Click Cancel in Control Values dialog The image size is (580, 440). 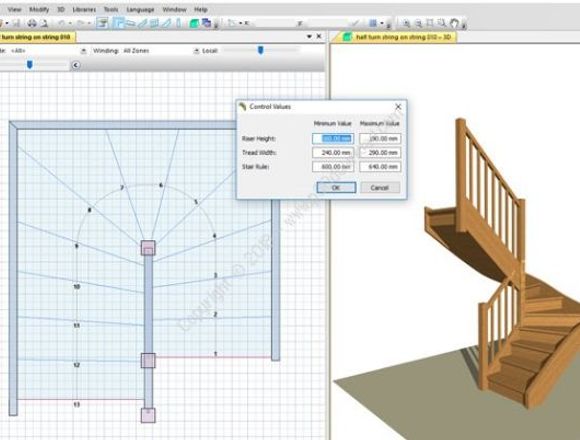[380, 187]
